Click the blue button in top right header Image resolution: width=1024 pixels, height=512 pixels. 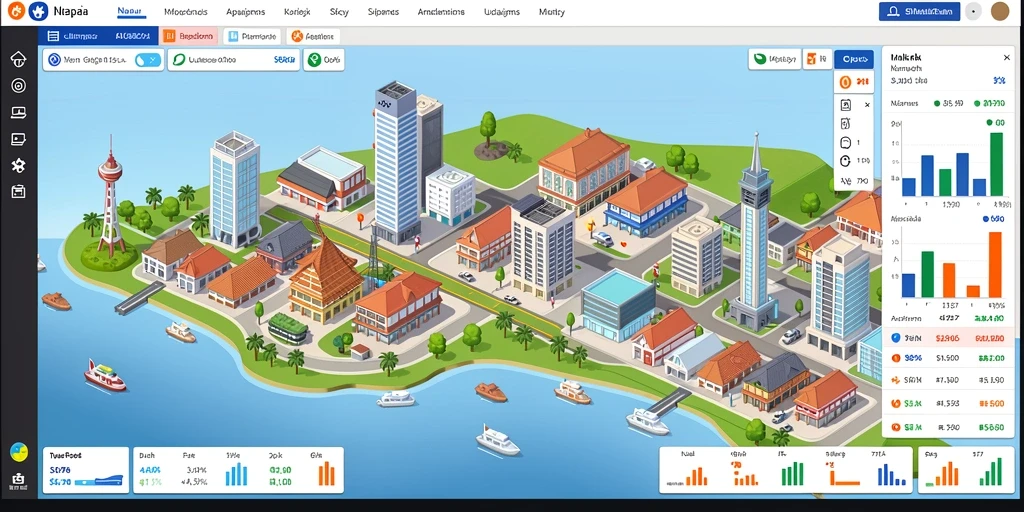pyautogui.click(x=920, y=11)
